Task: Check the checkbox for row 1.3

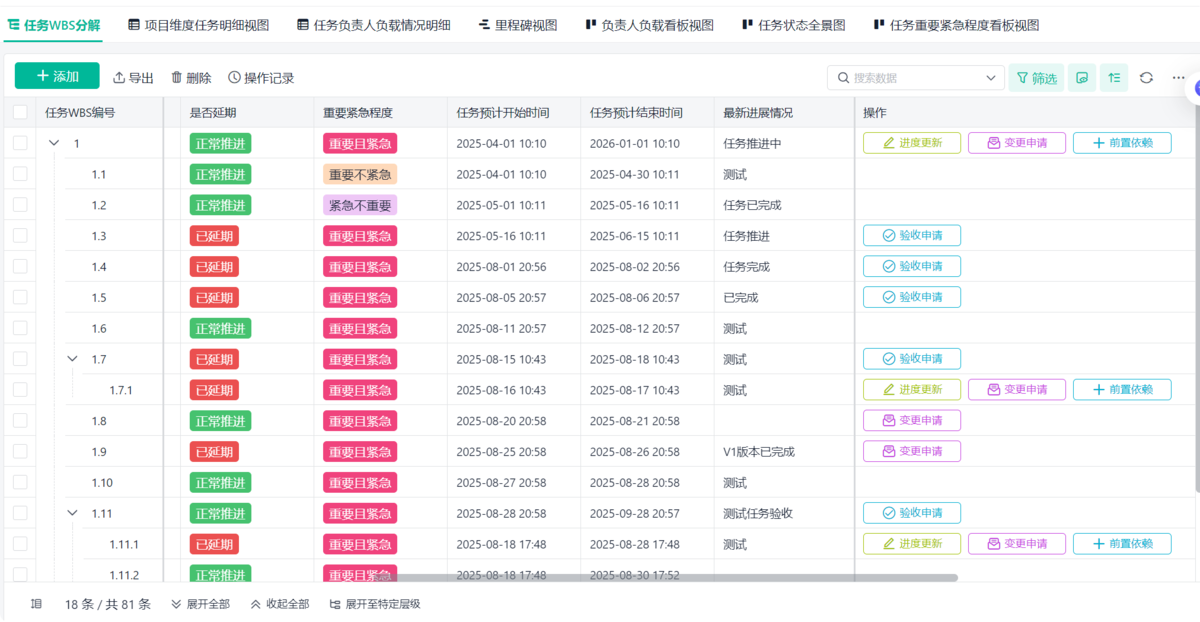Action: coord(20,236)
